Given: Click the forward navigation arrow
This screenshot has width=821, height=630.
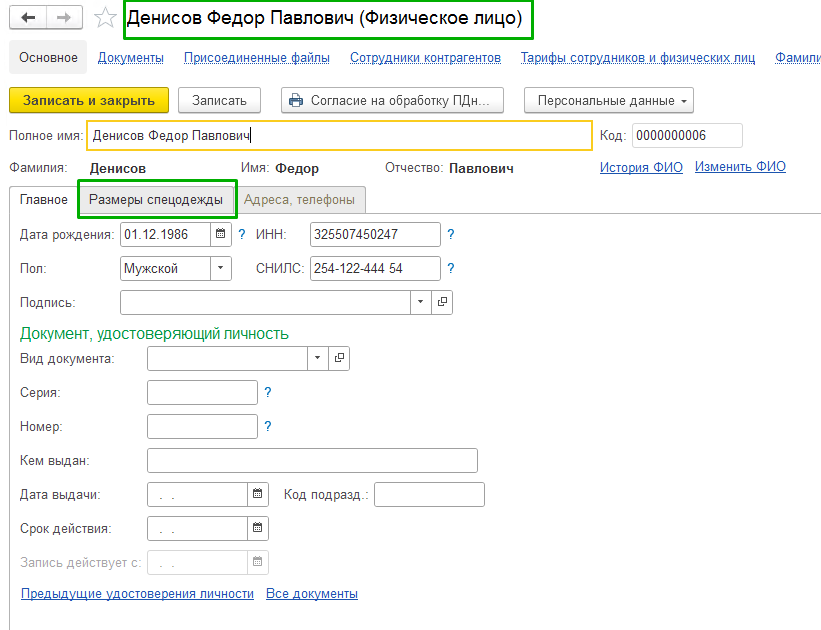Looking at the screenshot, I should click(x=64, y=18).
